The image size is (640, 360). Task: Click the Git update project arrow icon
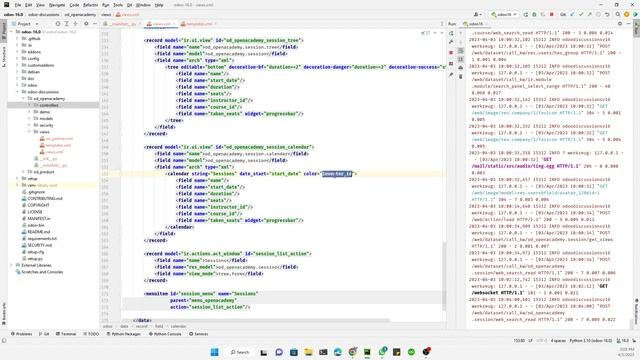[572, 14]
